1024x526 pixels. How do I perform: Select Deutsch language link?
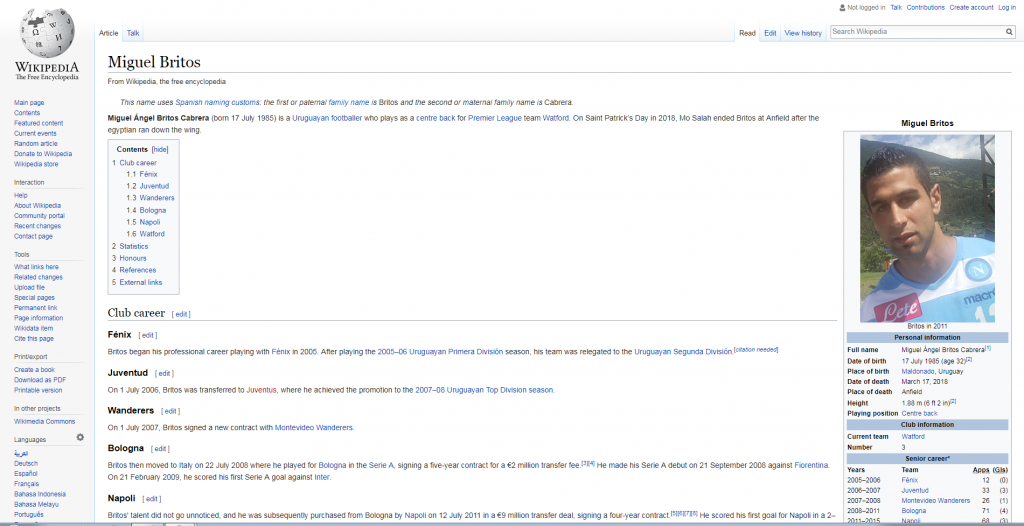pyautogui.click(x=26, y=463)
